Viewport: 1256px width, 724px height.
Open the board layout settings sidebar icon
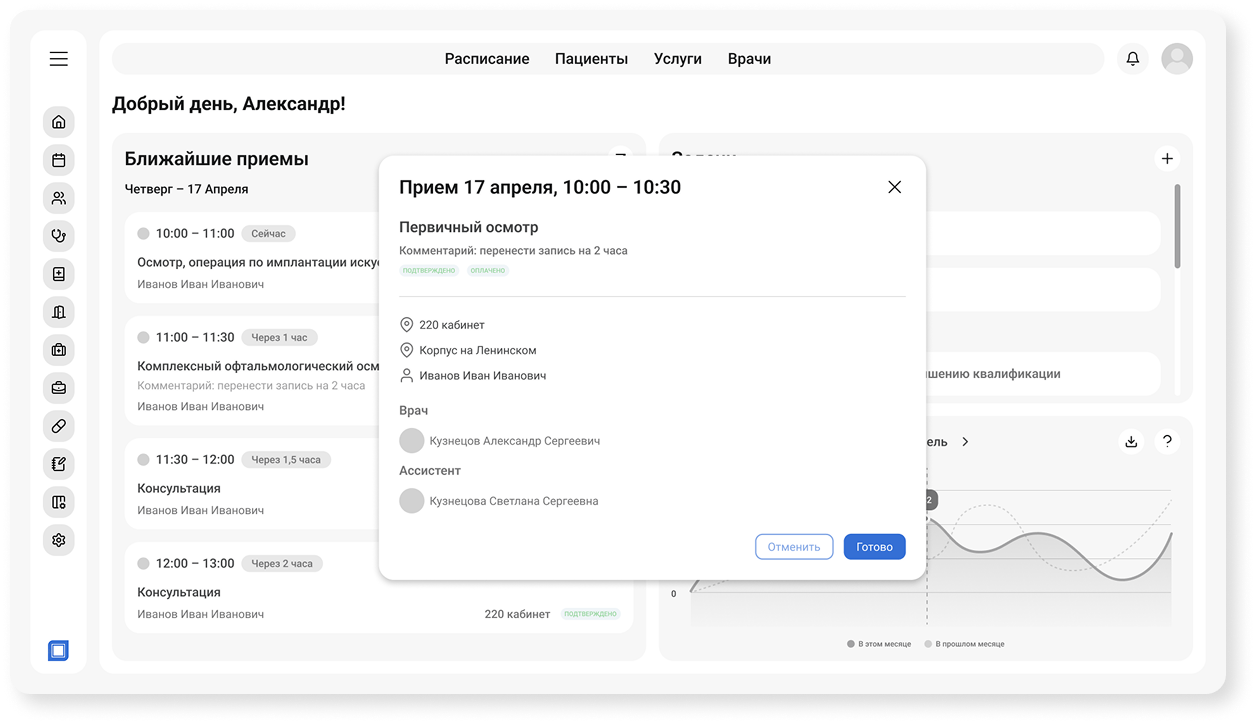point(59,502)
